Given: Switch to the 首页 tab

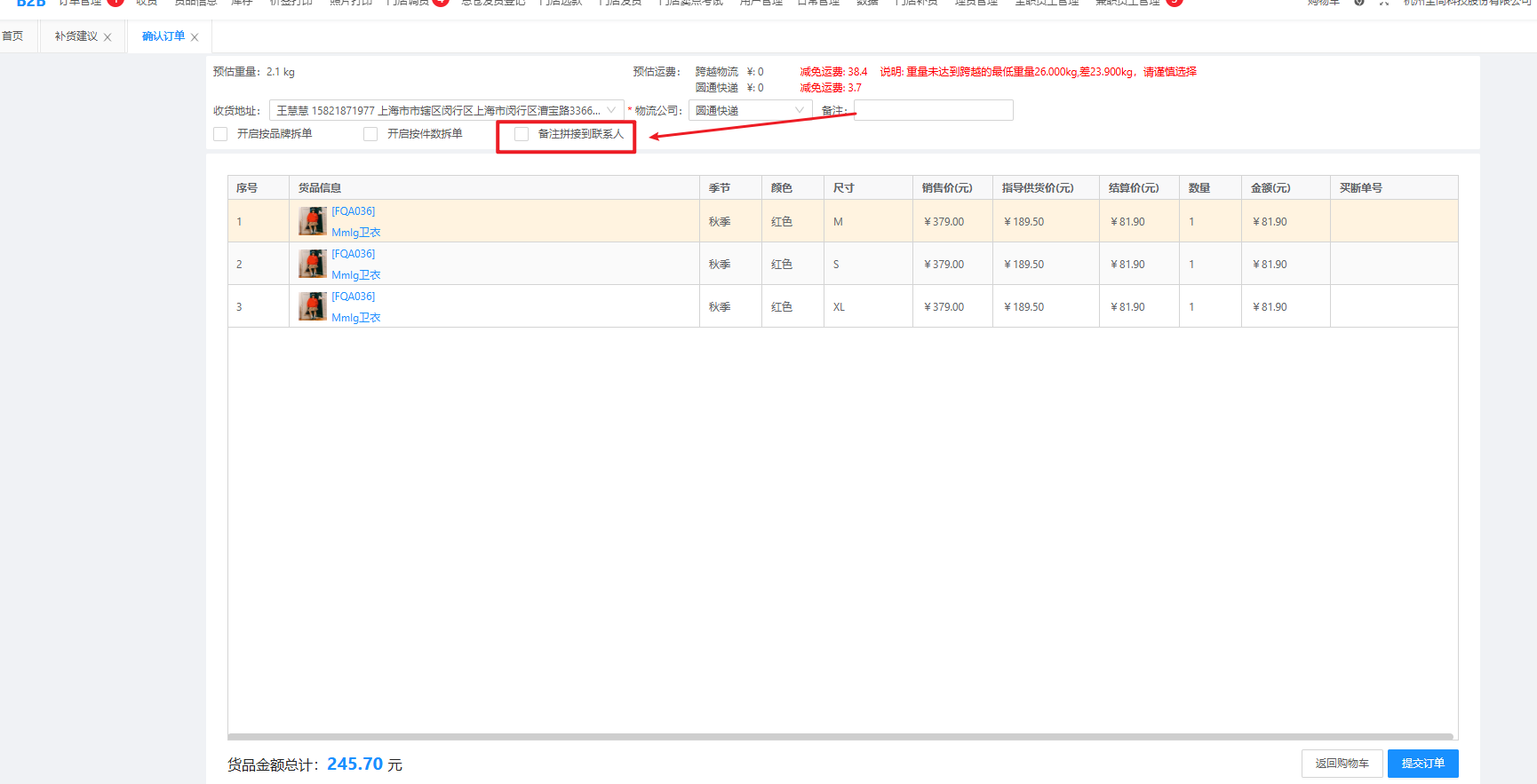Looking at the screenshot, I should pyautogui.click(x=13, y=36).
